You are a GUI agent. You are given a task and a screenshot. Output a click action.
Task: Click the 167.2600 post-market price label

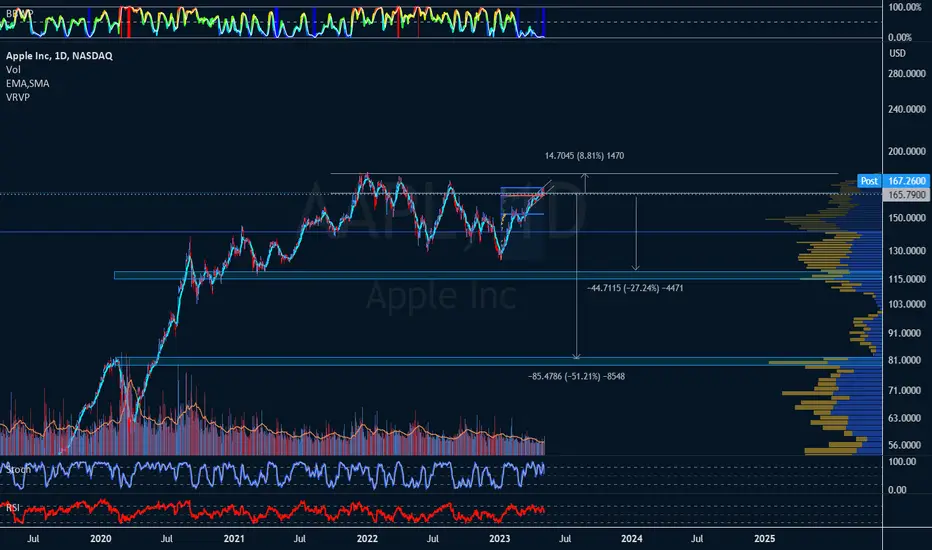(x=906, y=181)
